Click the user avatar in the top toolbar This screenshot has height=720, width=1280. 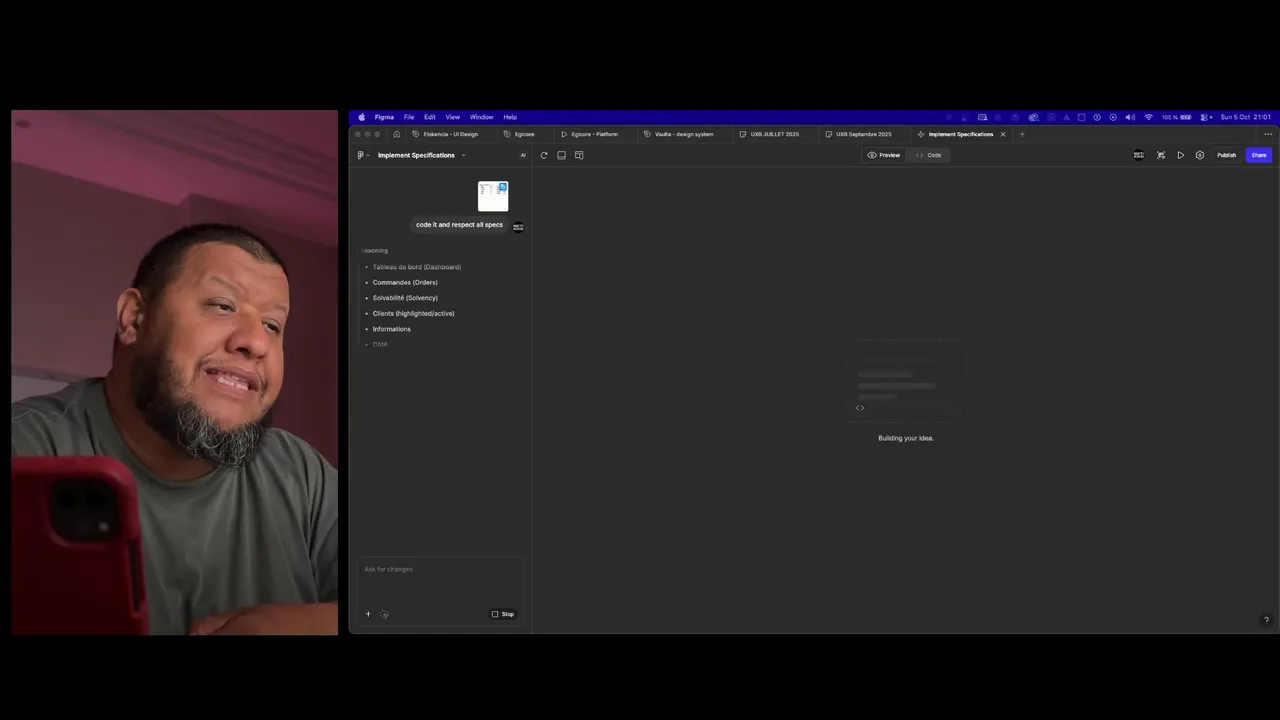pos(1138,155)
